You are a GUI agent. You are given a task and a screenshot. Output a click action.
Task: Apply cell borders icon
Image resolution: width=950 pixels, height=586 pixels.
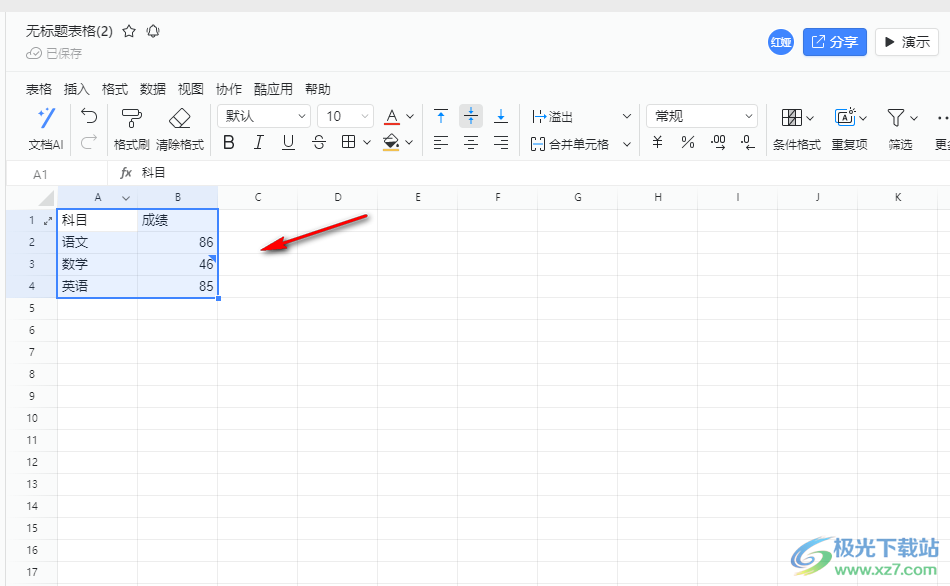(x=348, y=142)
